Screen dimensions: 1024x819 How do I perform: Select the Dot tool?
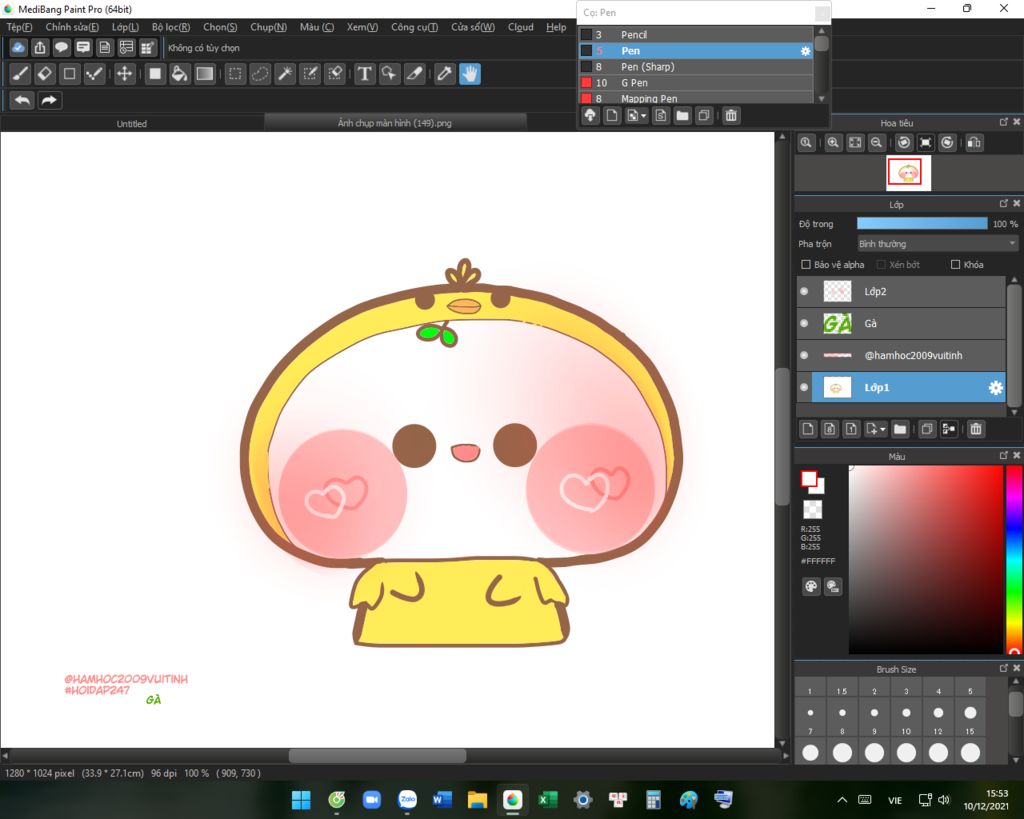point(95,74)
